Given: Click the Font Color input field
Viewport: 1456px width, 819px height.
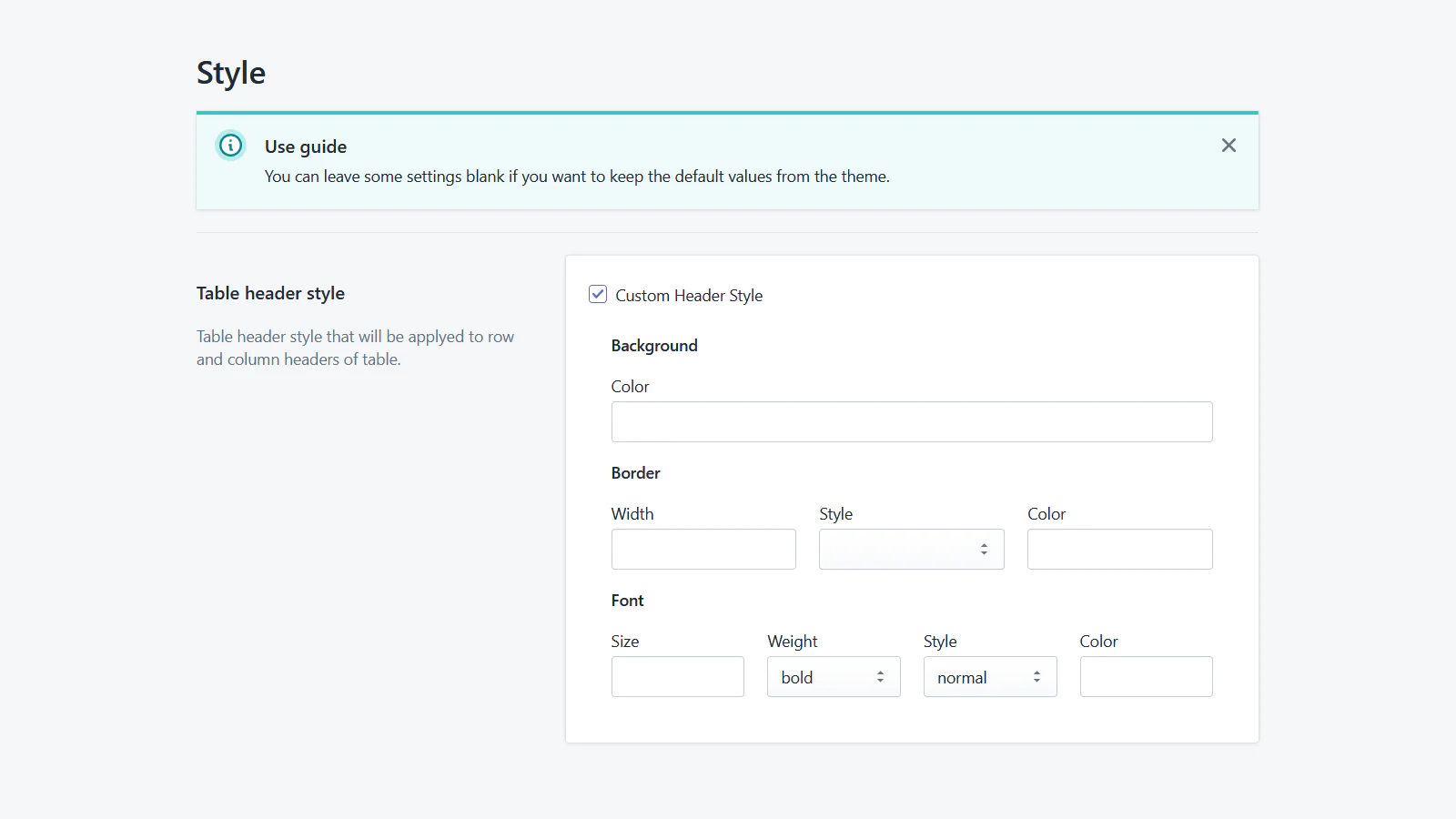Looking at the screenshot, I should click(1146, 677).
